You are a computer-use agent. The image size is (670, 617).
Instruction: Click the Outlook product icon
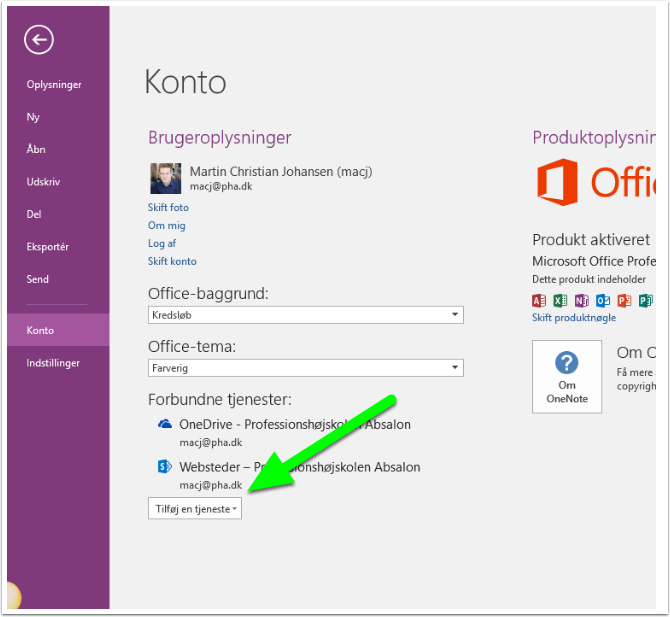coord(603,301)
